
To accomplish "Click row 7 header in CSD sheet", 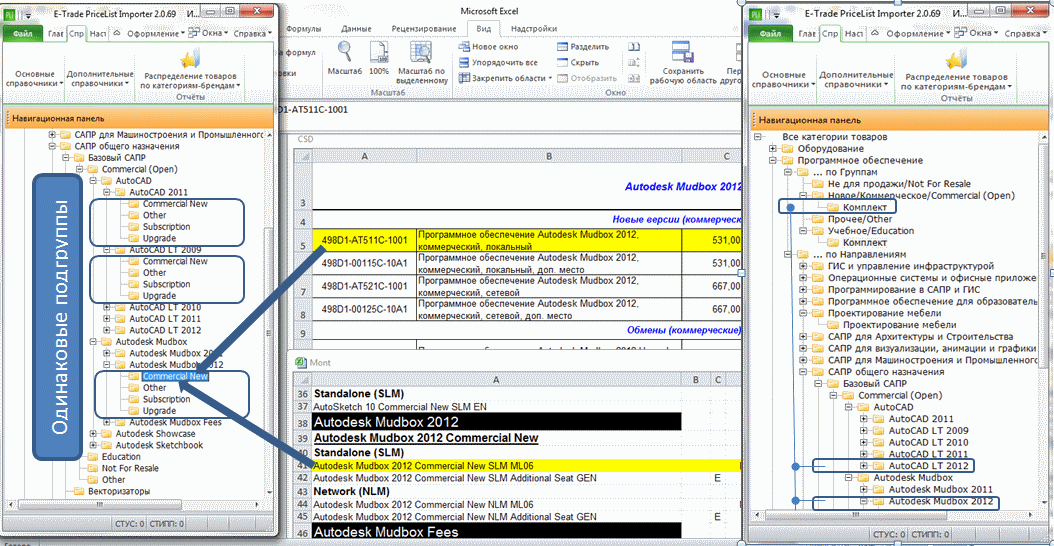I will pyautogui.click(x=304, y=286).
